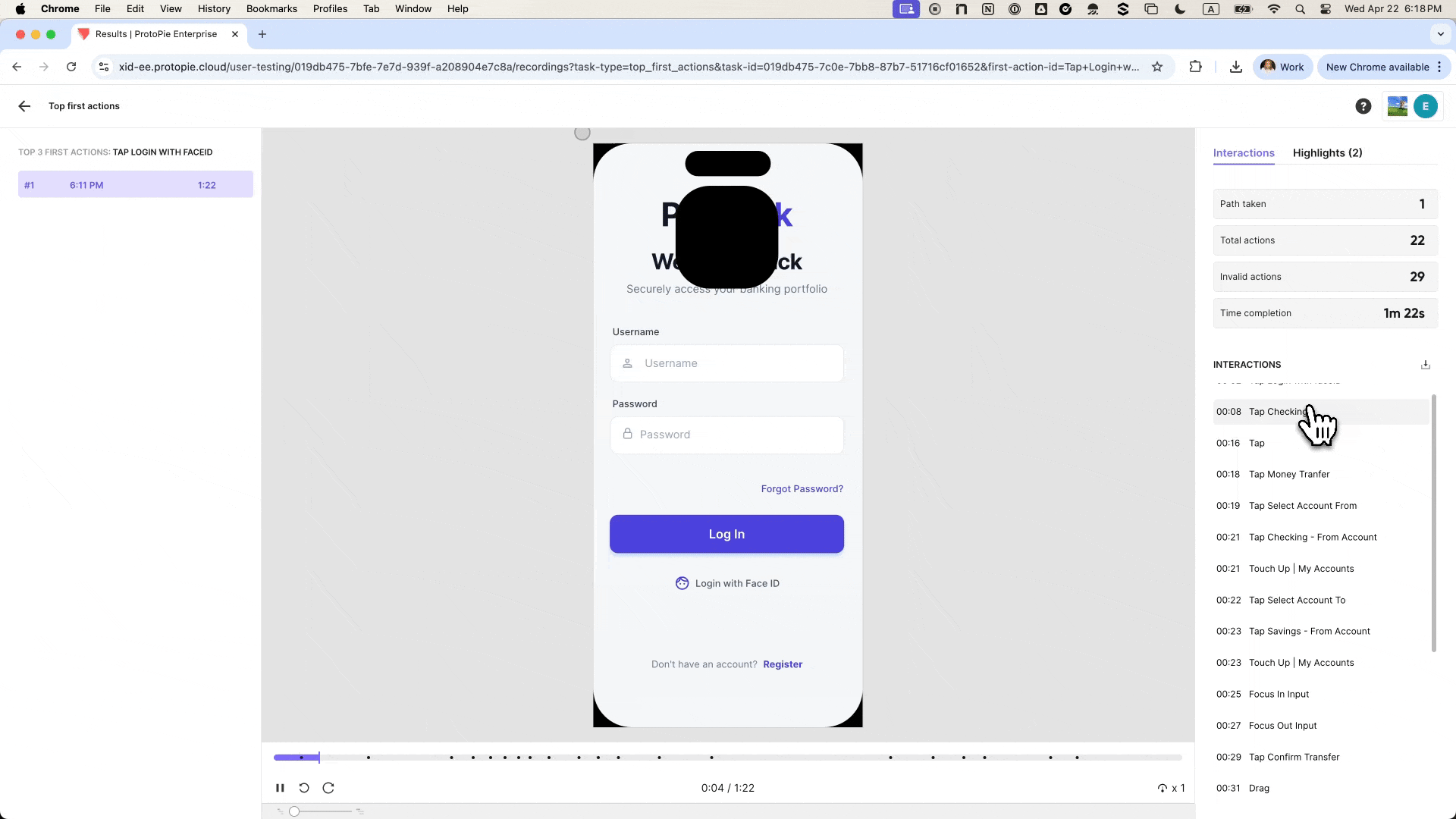Select recording #1 at 6:11 PM
Screen dimensions: 1456x819
pyautogui.click(x=136, y=184)
